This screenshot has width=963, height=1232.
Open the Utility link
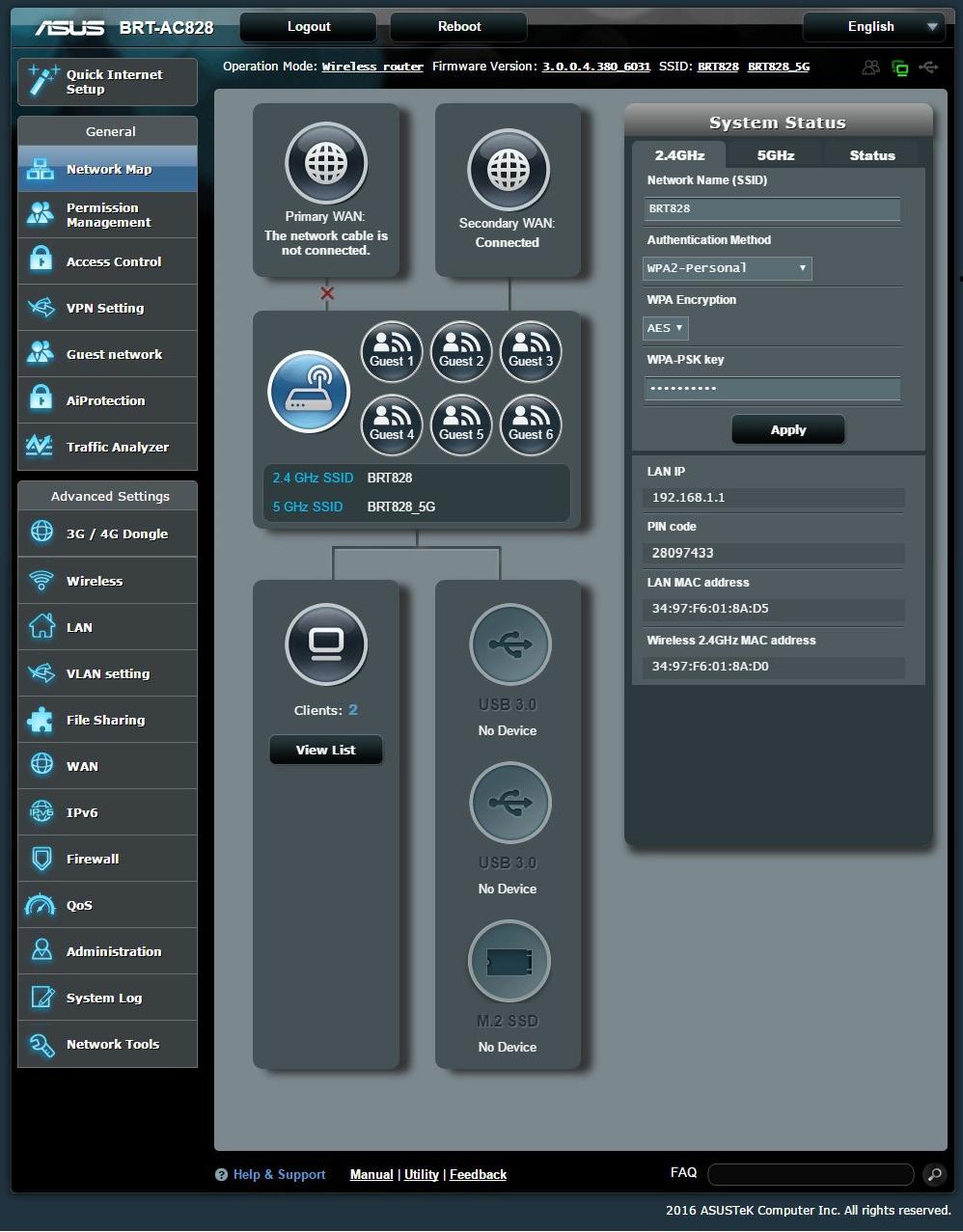point(422,1174)
